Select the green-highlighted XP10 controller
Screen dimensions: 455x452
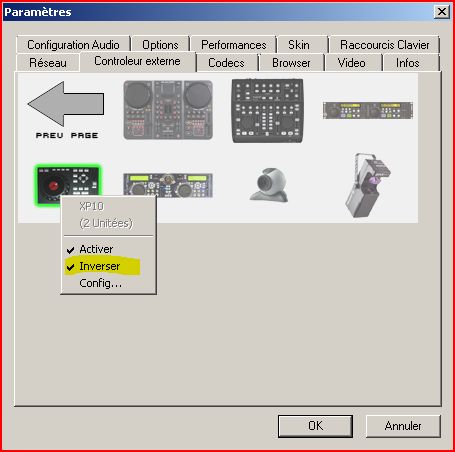(68, 184)
